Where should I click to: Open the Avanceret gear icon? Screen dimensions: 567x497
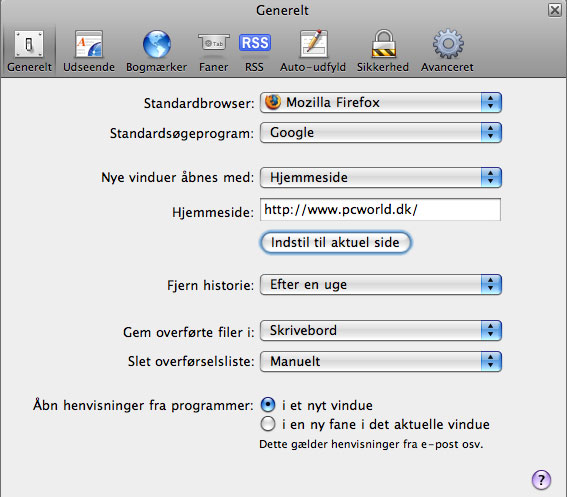(448, 44)
